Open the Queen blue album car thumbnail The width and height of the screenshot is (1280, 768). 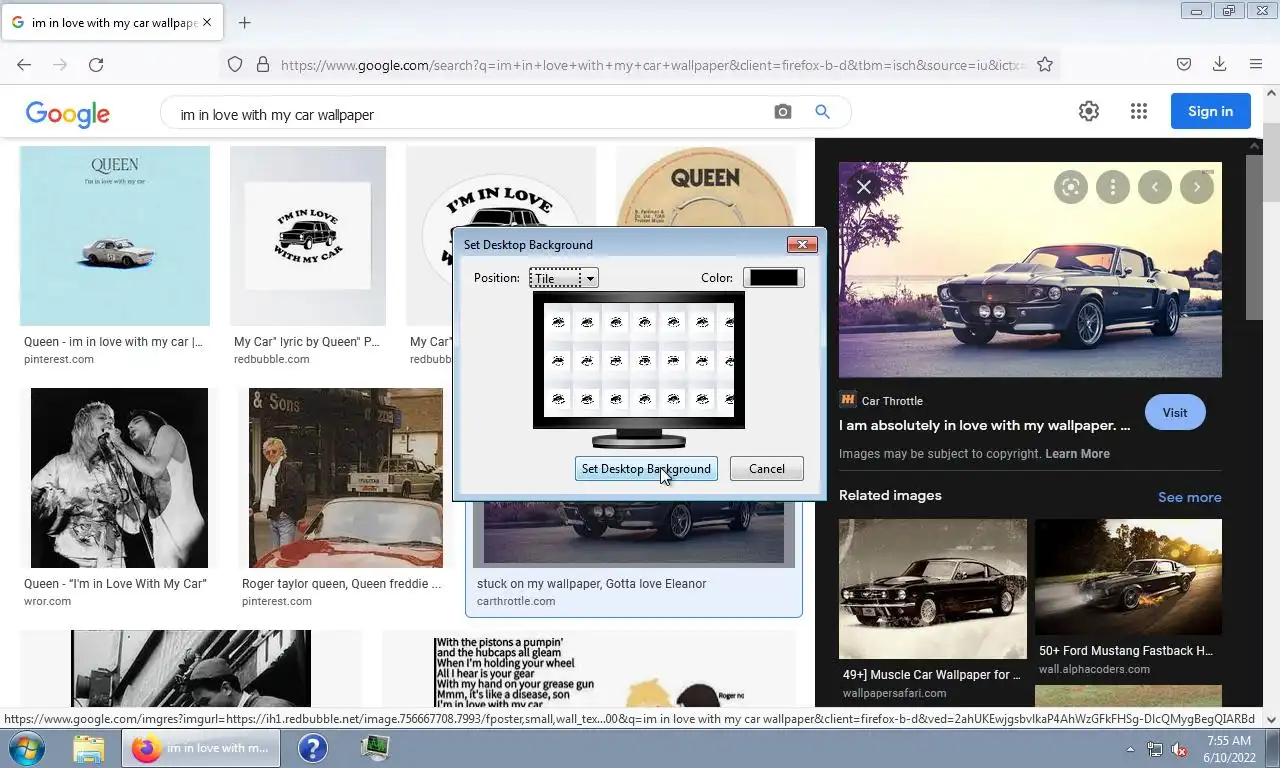[x=115, y=236]
